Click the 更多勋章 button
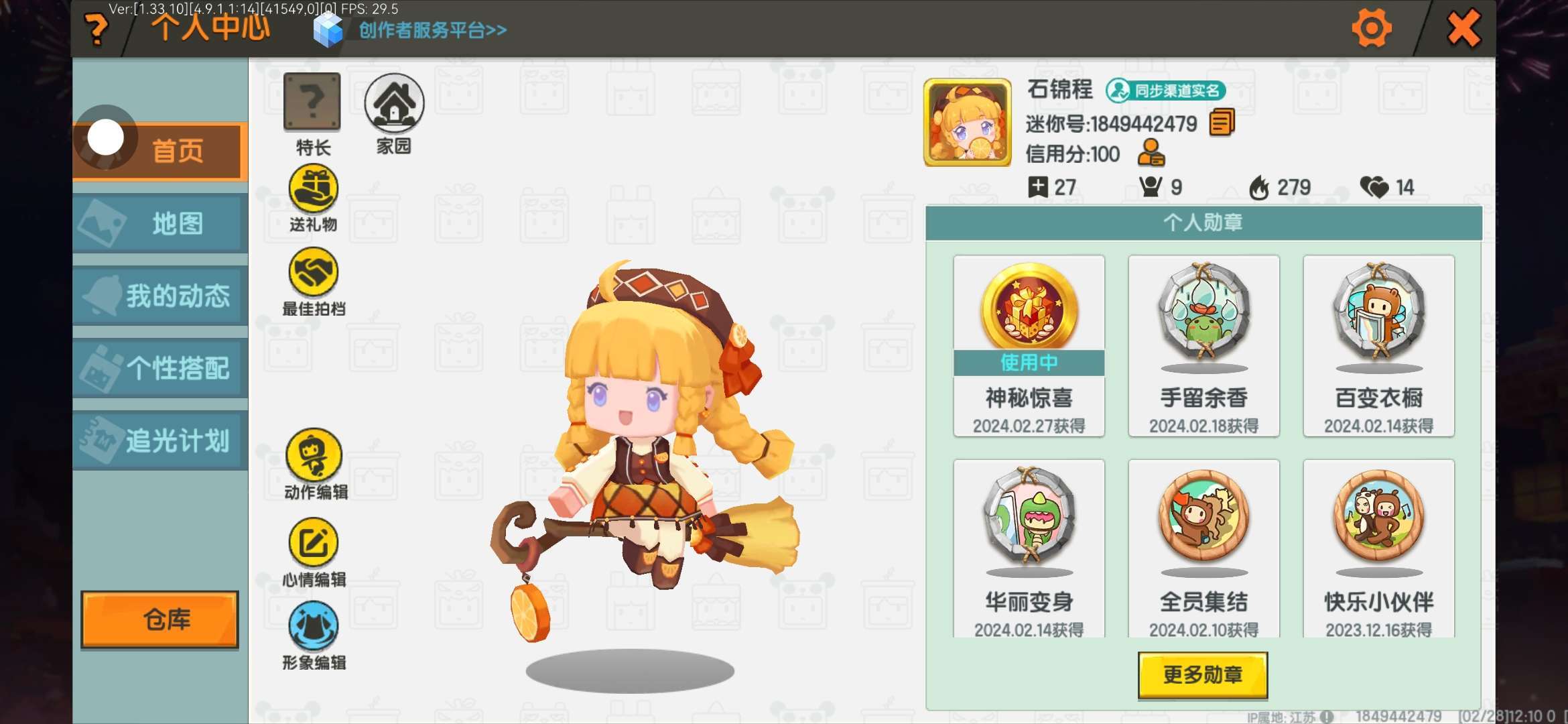Image resolution: width=1568 pixels, height=724 pixels. [x=1203, y=674]
